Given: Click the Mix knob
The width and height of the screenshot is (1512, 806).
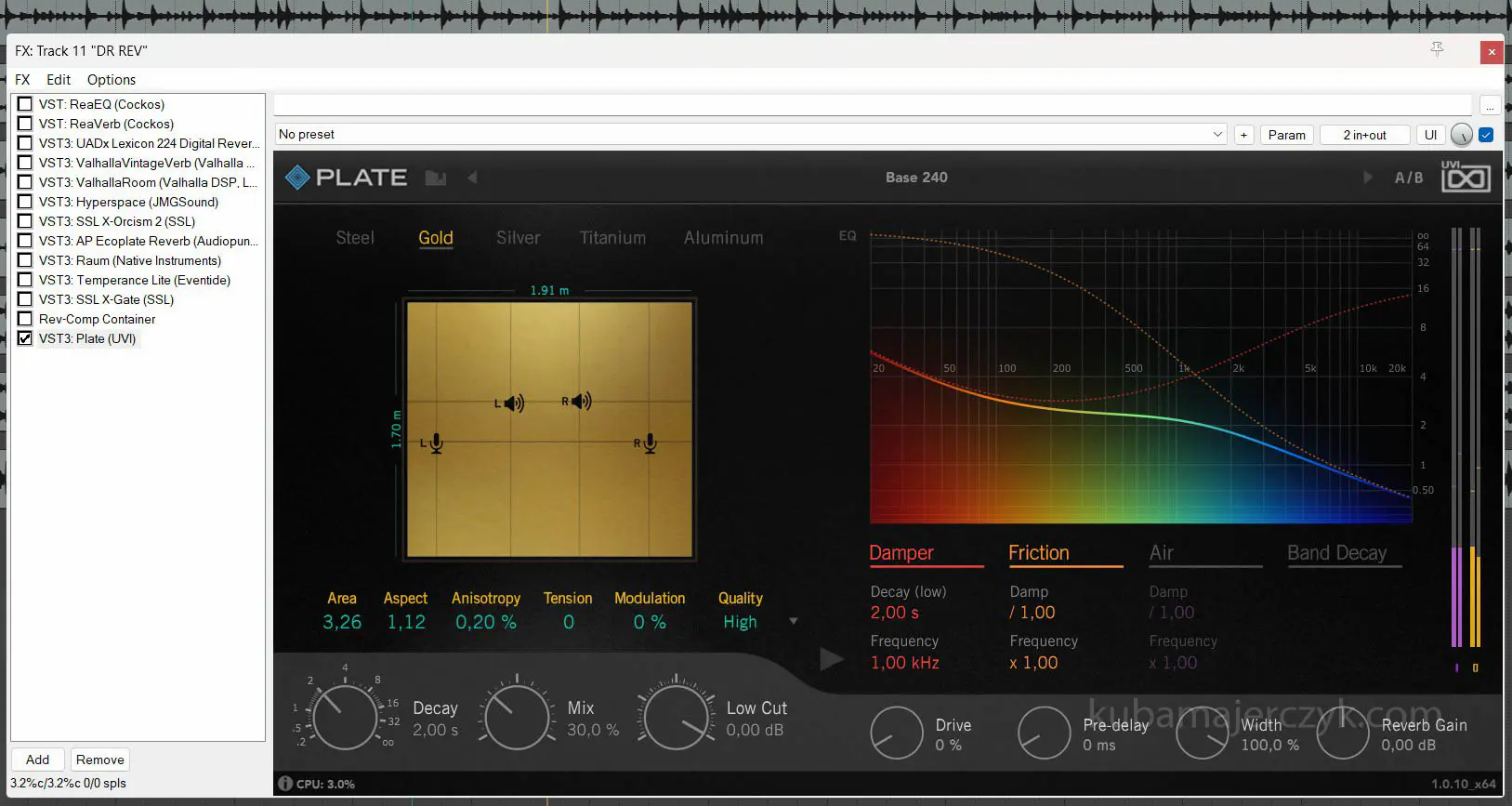Looking at the screenshot, I should (517, 718).
